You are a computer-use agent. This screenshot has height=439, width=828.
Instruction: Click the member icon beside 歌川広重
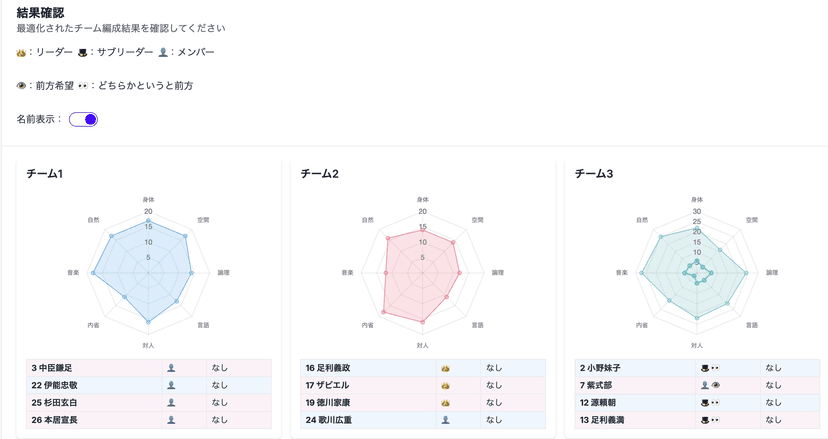click(445, 420)
